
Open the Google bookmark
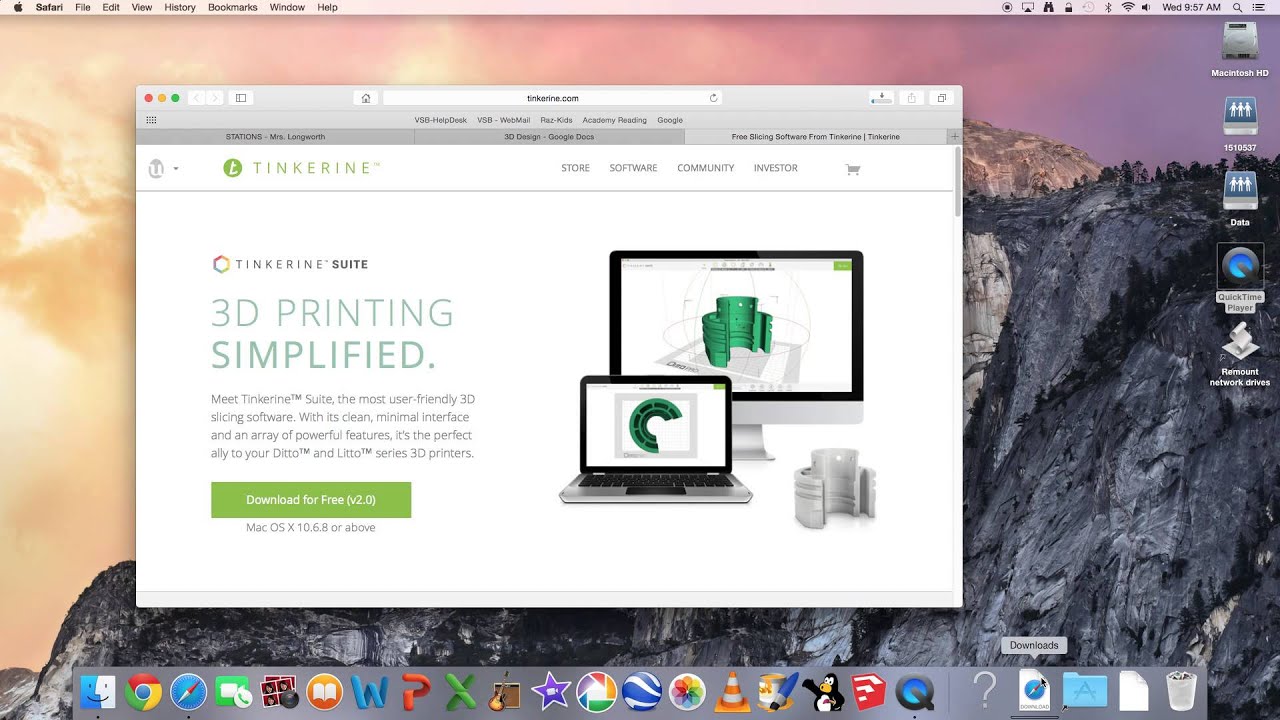670,120
